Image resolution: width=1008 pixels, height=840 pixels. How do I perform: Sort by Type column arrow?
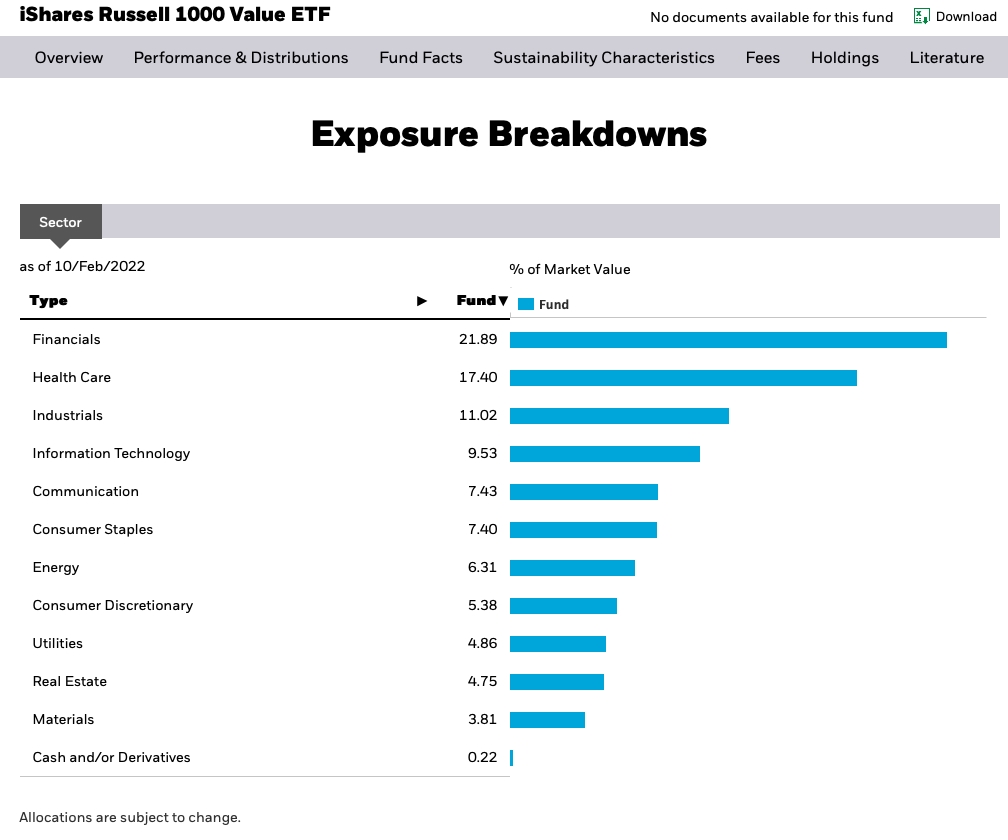click(422, 301)
